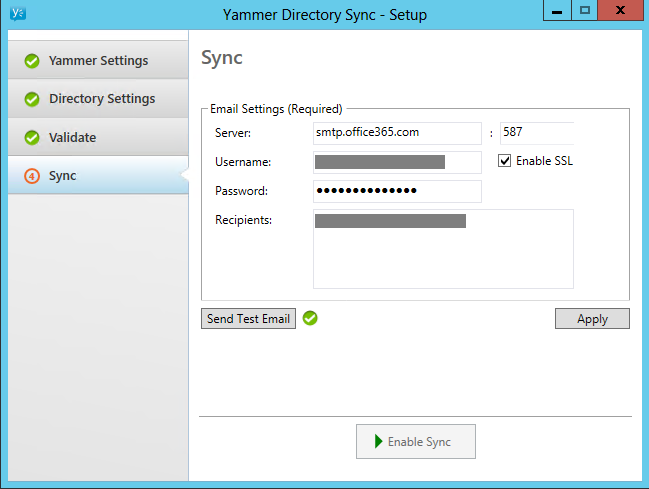Maximize the Yammer Directory Sync window
Screen dimensions: 649x489
click(584, 10)
